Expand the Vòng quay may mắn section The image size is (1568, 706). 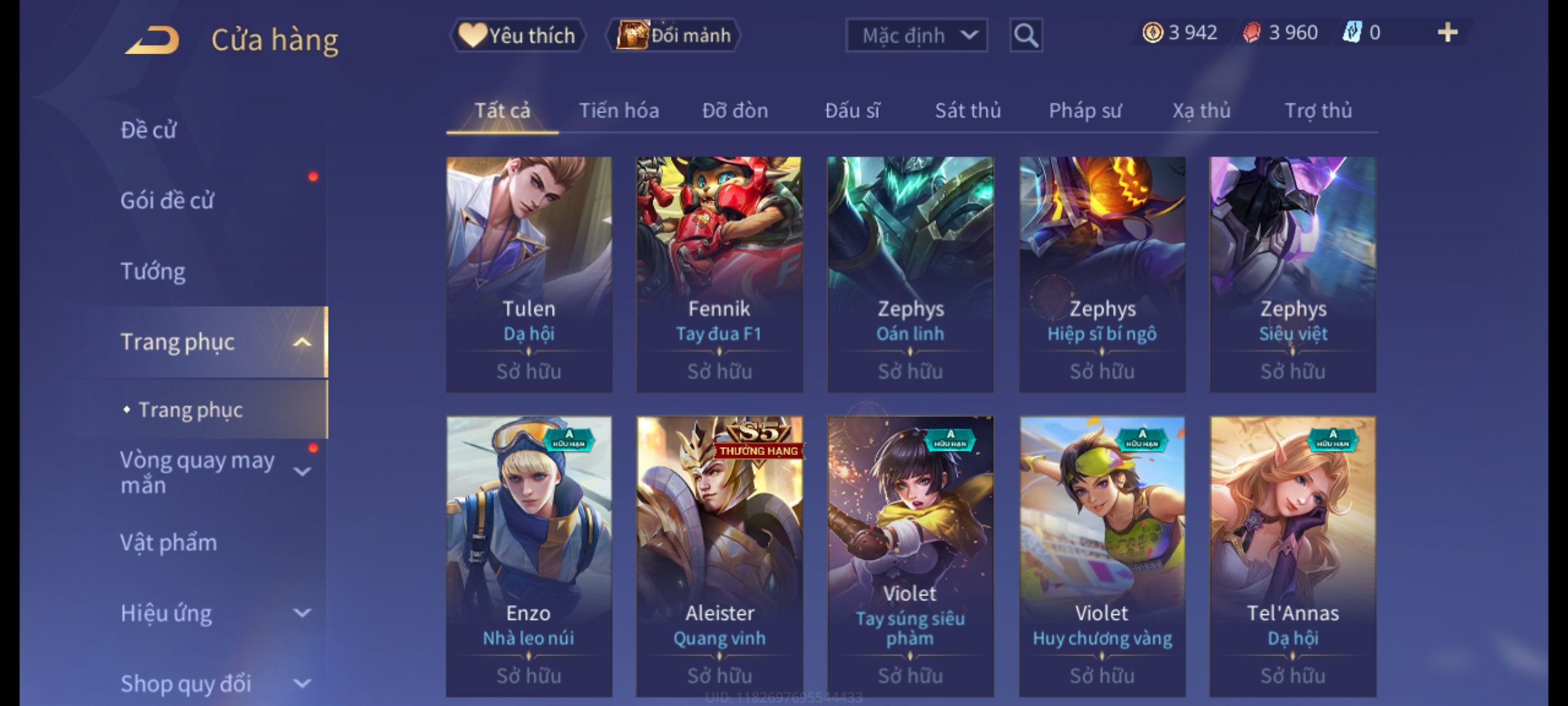pos(302,471)
